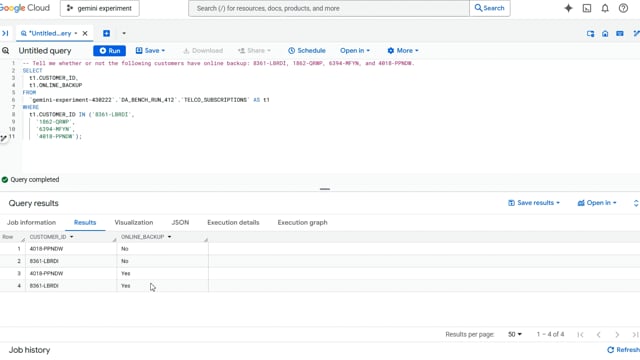Image resolution: width=640 pixels, height=360 pixels.
Task: Switch to the JSON tab
Action: [x=180, y=222]
